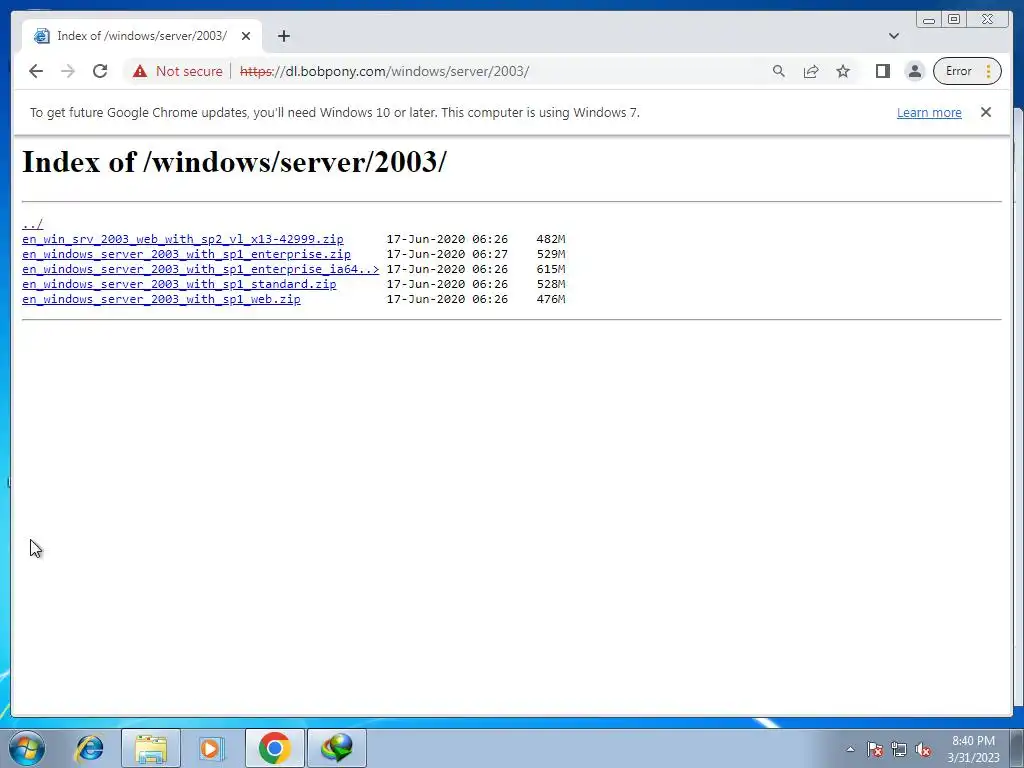Download en_windows_server_2003_with_sp1_enterprise.zip
1024x768 pixels.
186,254
